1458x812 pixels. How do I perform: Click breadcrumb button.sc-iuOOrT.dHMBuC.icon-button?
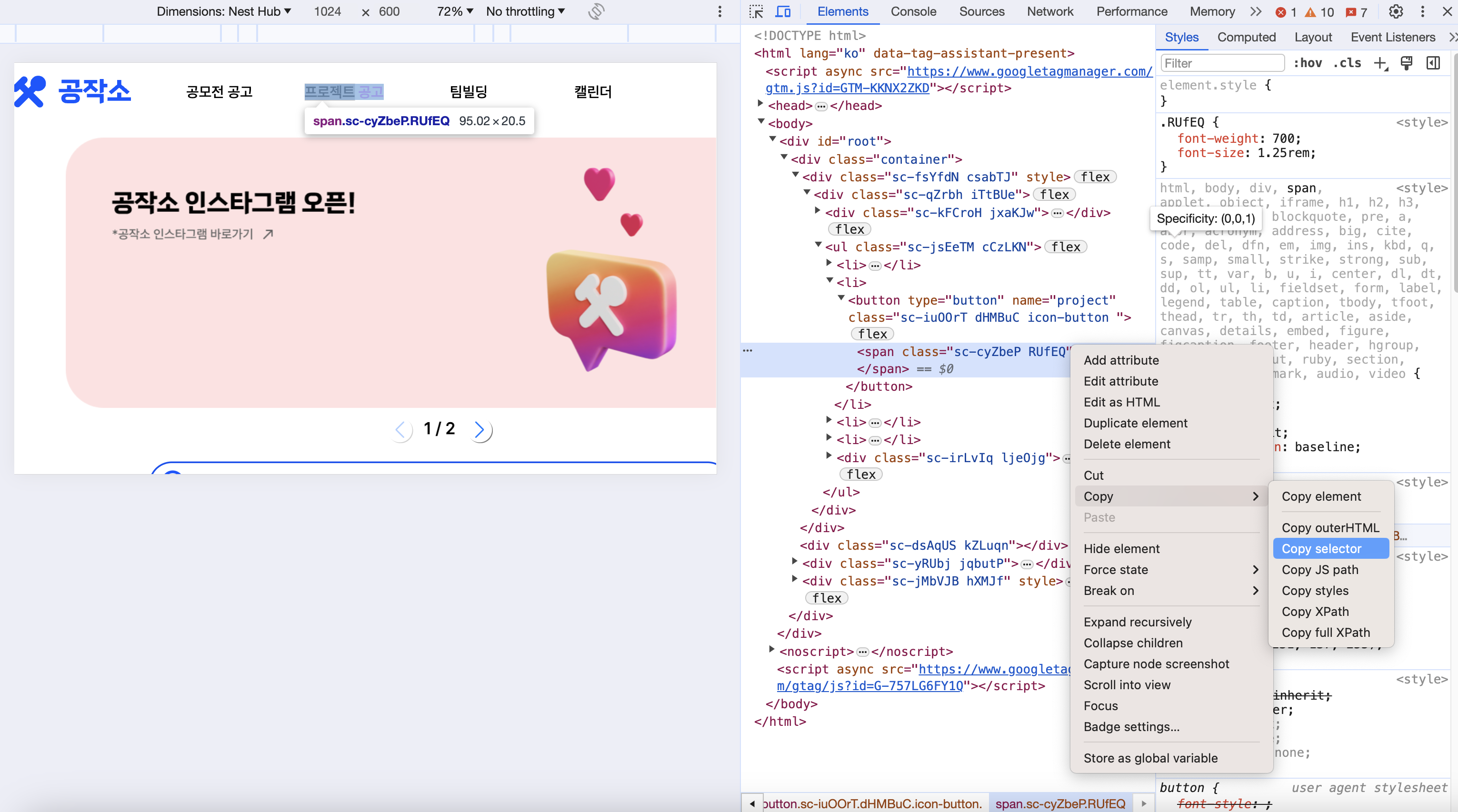[872, 803]
